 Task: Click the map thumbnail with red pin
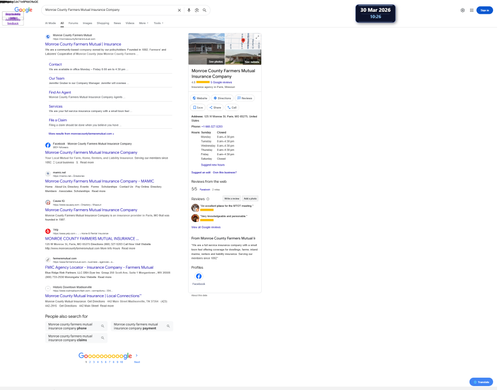pyautogui.click(x=243, y=41)
